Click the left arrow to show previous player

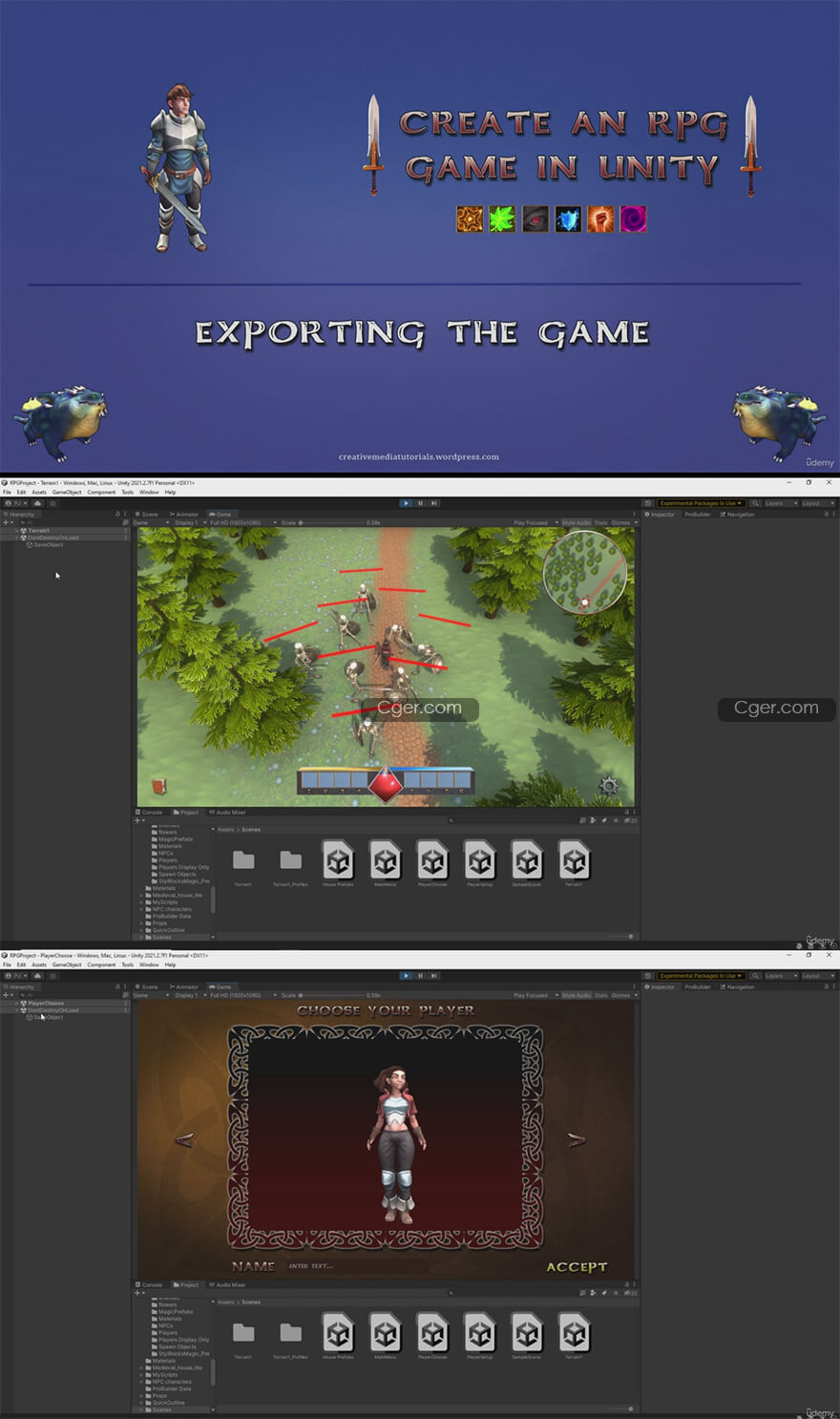coord(185,1139)
